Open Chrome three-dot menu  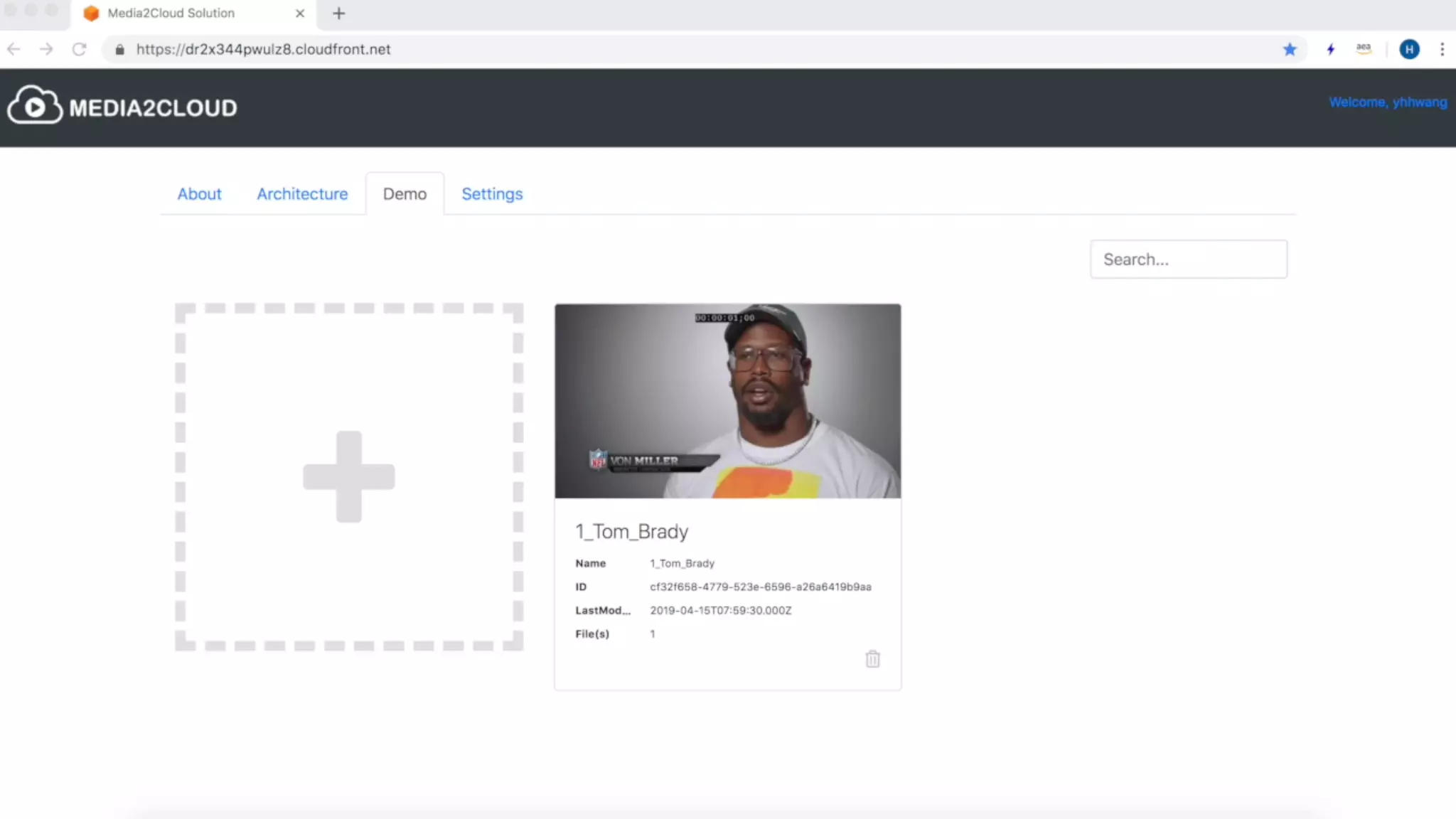click(1442, 49)
